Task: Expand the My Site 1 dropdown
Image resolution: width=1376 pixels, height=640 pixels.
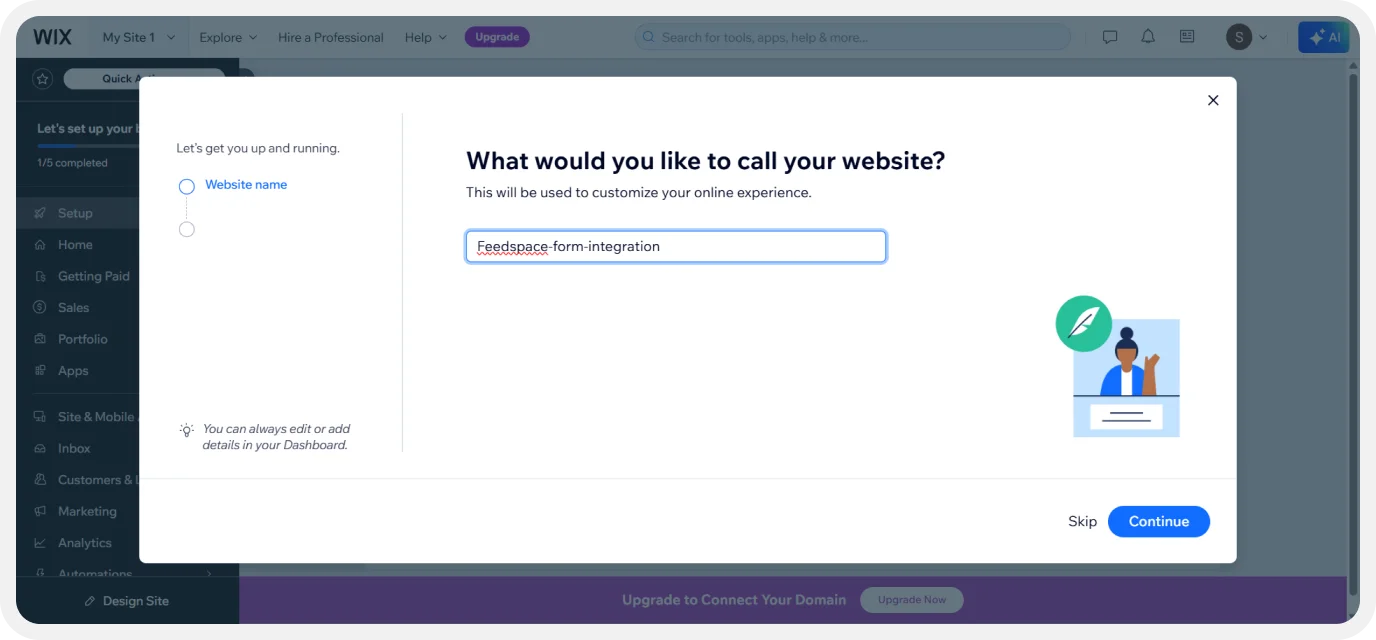Action: click(138, 37)
